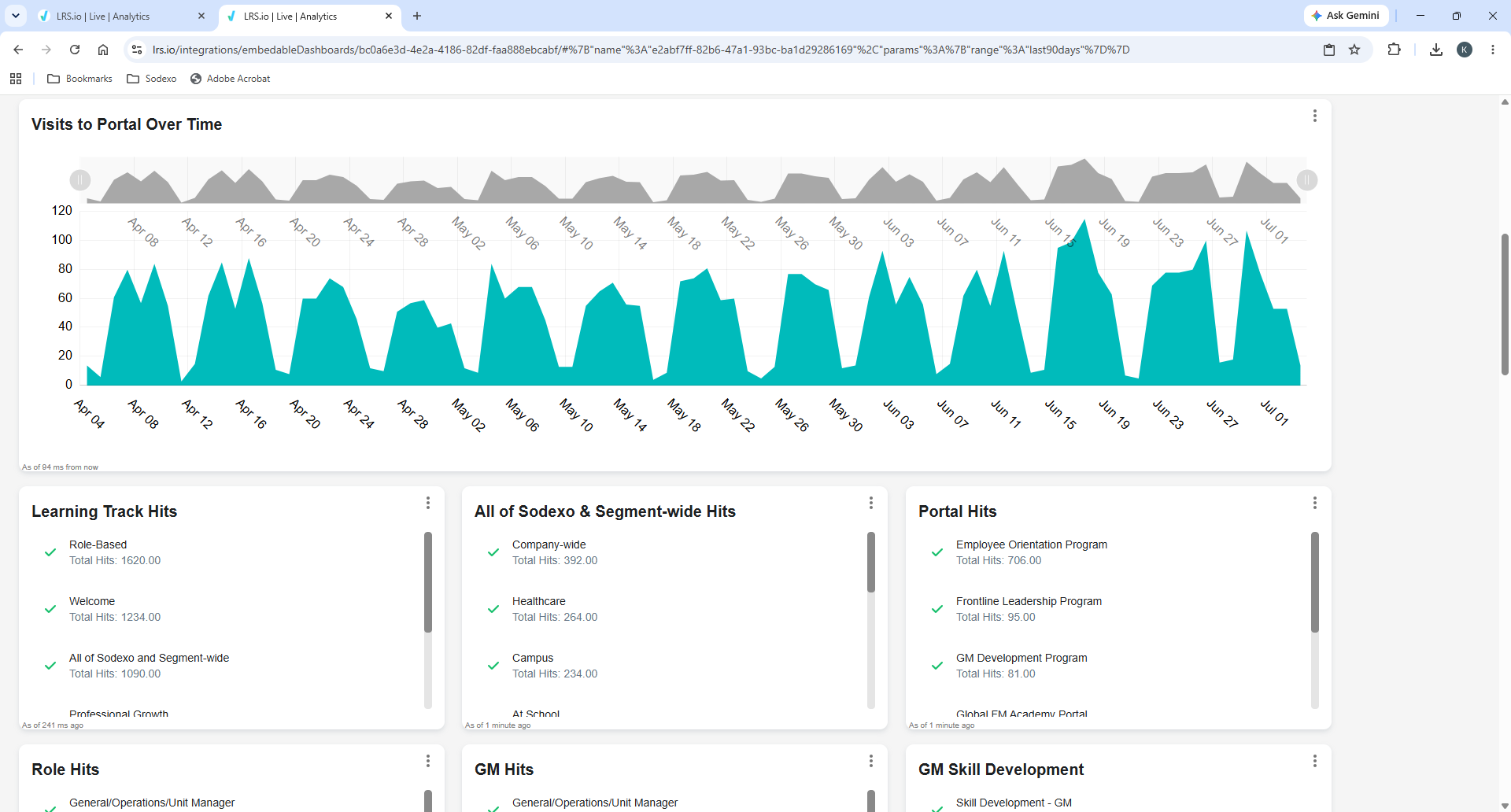
Task: Click Ask Gemini button
Action: (1346, 16)
